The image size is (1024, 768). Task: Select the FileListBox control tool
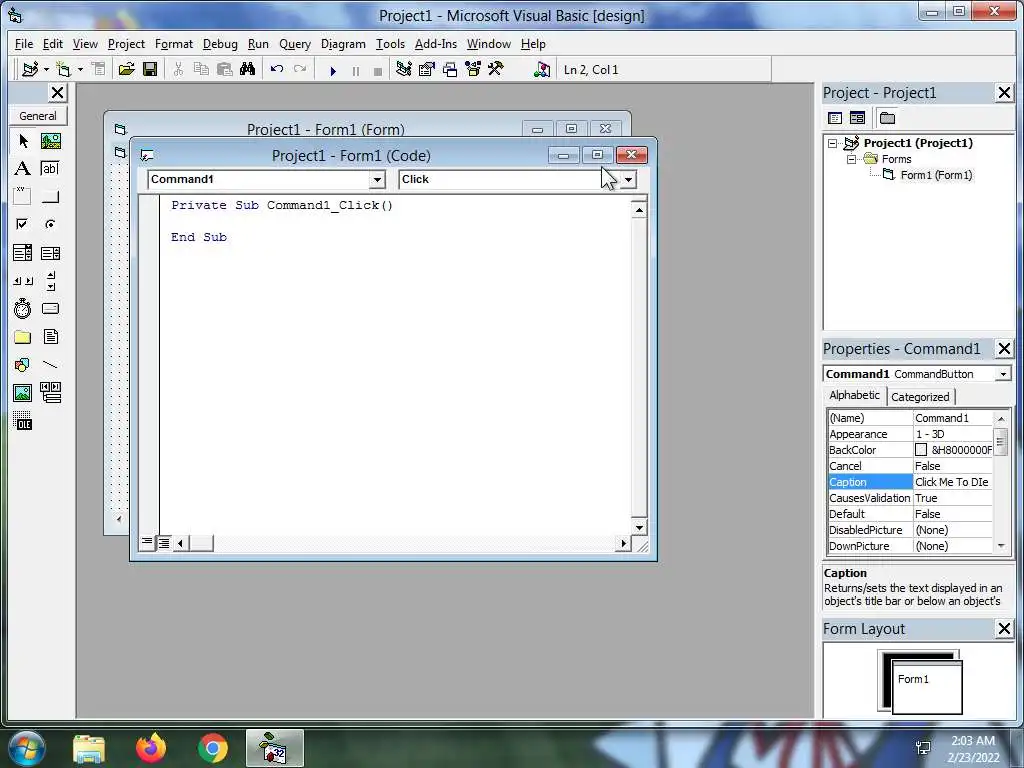[50, 337]
